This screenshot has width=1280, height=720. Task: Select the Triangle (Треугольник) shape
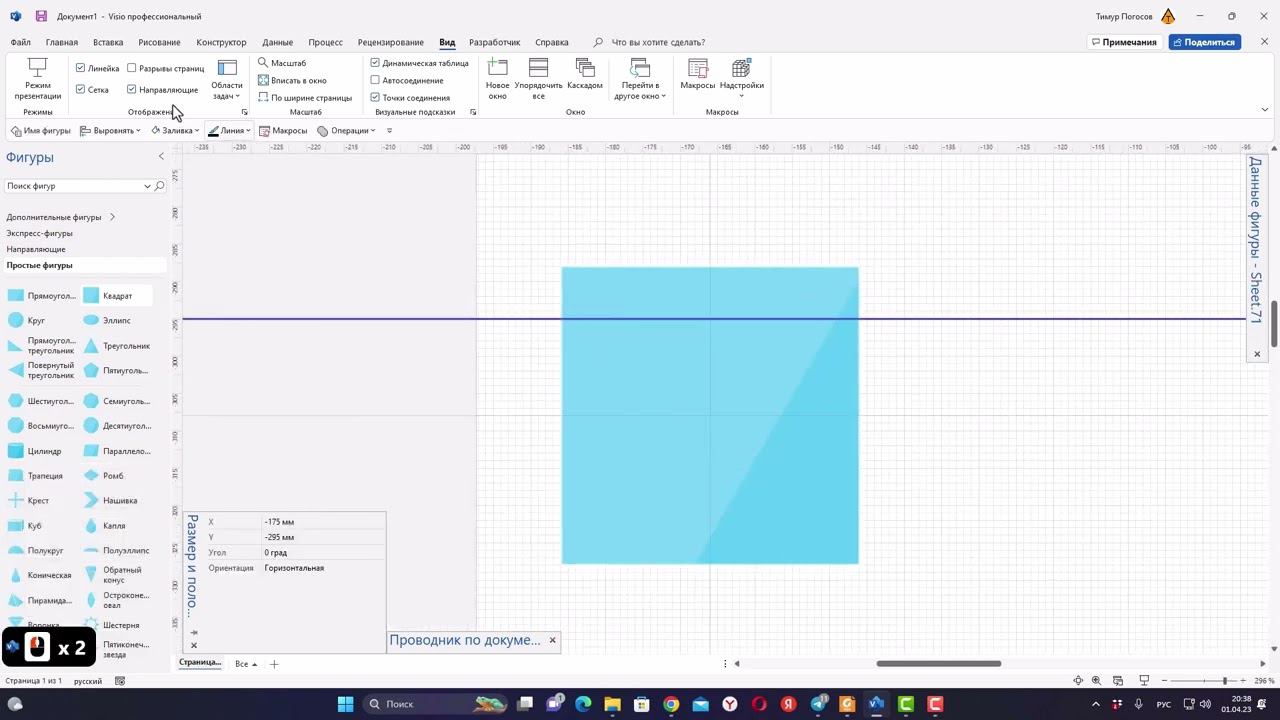116,346
